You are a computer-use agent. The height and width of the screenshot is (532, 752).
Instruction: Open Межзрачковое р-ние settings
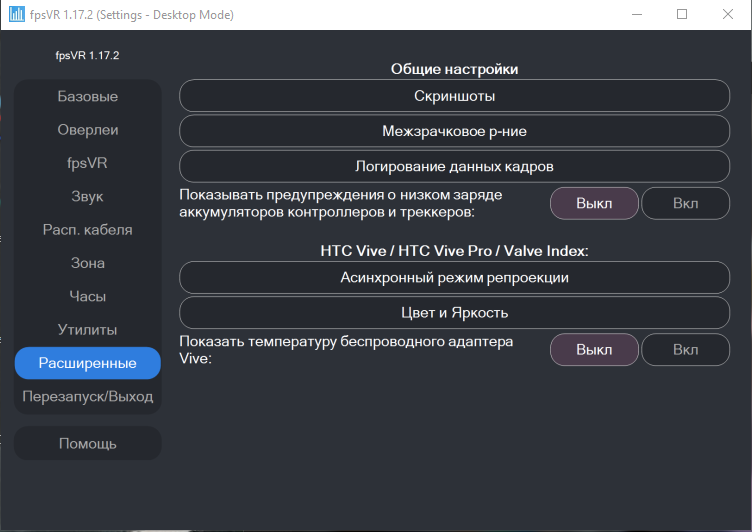coord(455,130)
